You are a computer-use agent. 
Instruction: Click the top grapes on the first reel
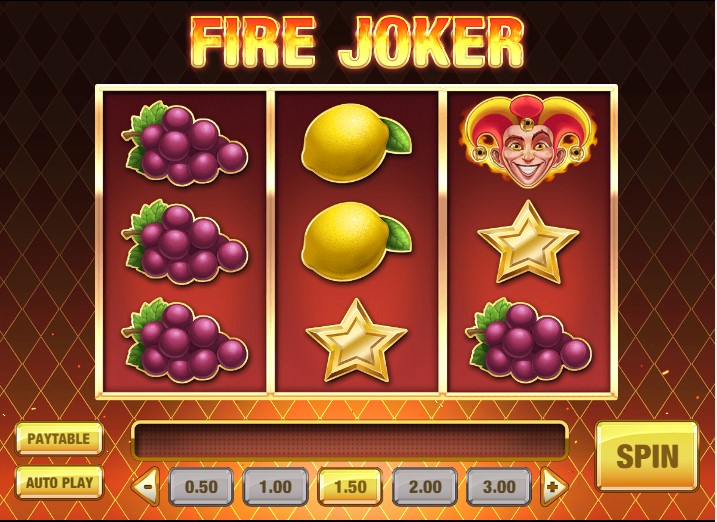185,143
